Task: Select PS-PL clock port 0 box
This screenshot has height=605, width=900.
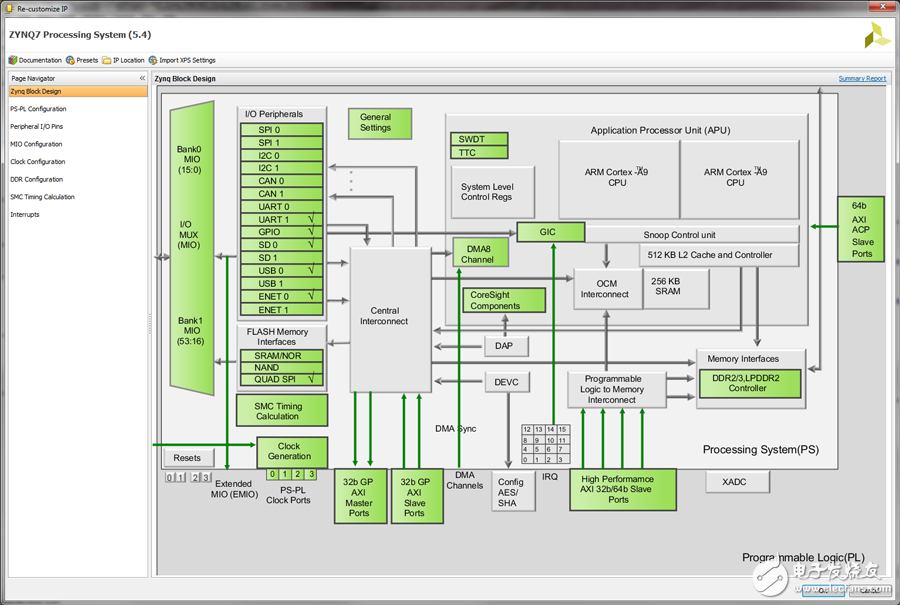Action: coord(272,474)
